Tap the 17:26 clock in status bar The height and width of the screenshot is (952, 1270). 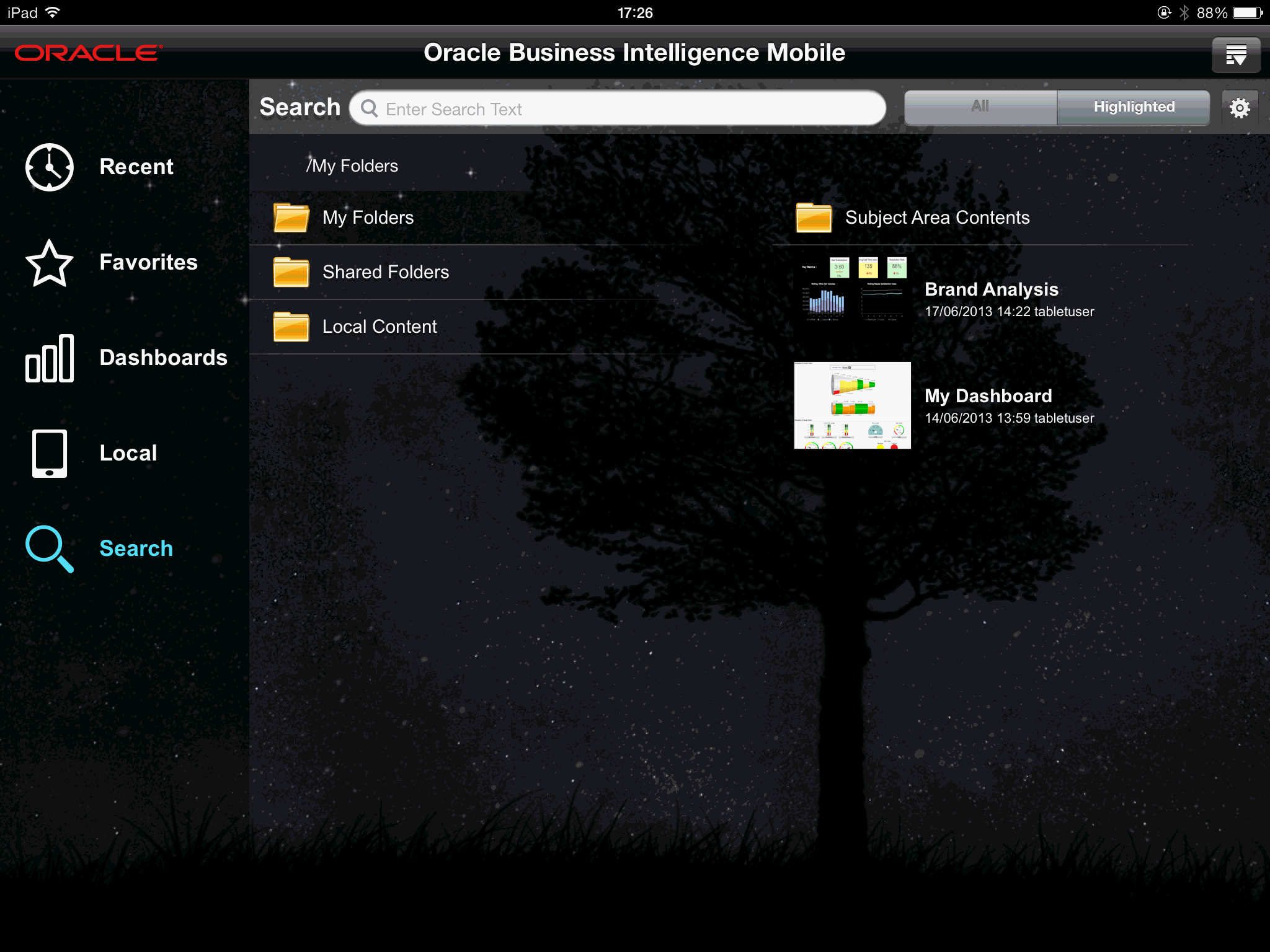pyautogui.click(x=635, y=12)
